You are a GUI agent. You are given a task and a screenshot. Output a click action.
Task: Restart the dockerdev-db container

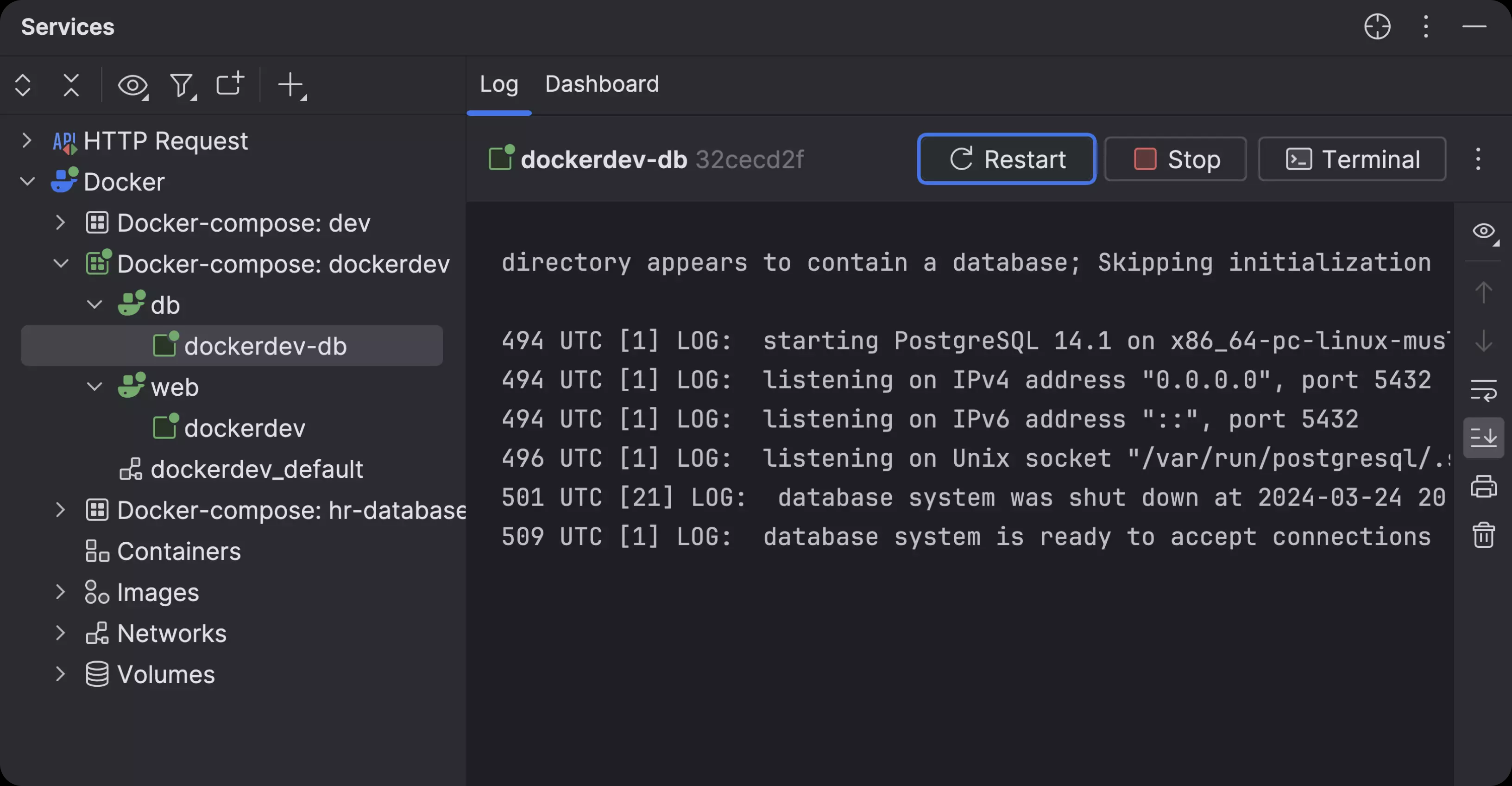[x=1006, y=159]
